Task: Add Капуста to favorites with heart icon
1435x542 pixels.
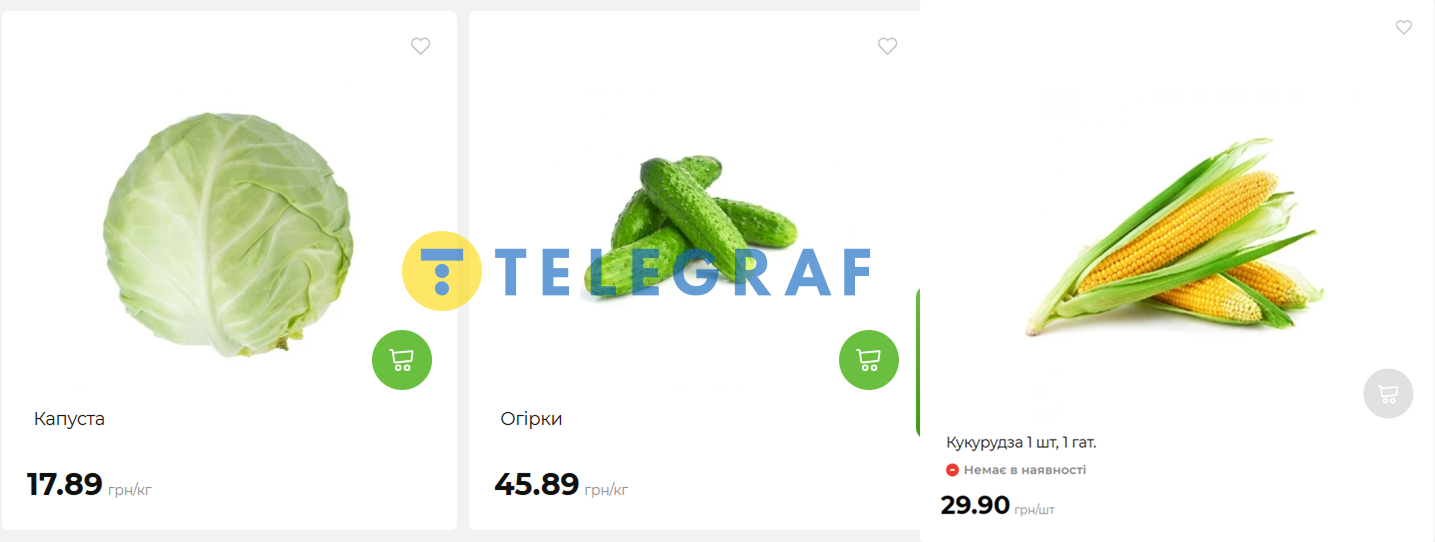Action: [420, 46]
